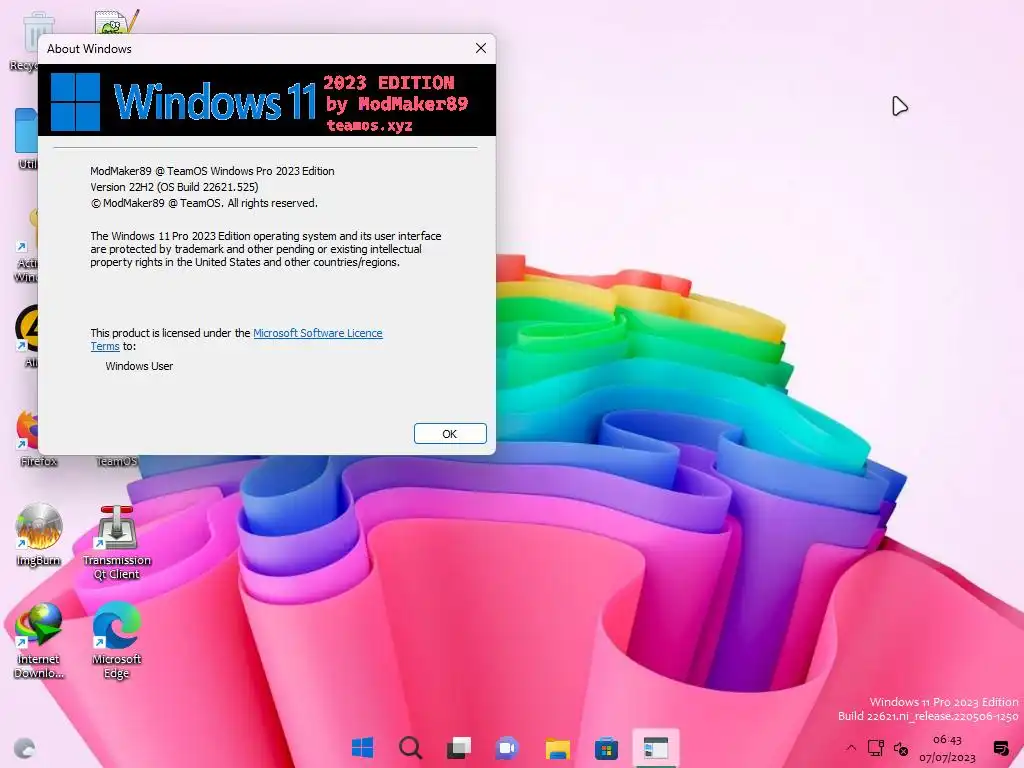Launch Microsoft Edge from desktop

pos(117,640)
